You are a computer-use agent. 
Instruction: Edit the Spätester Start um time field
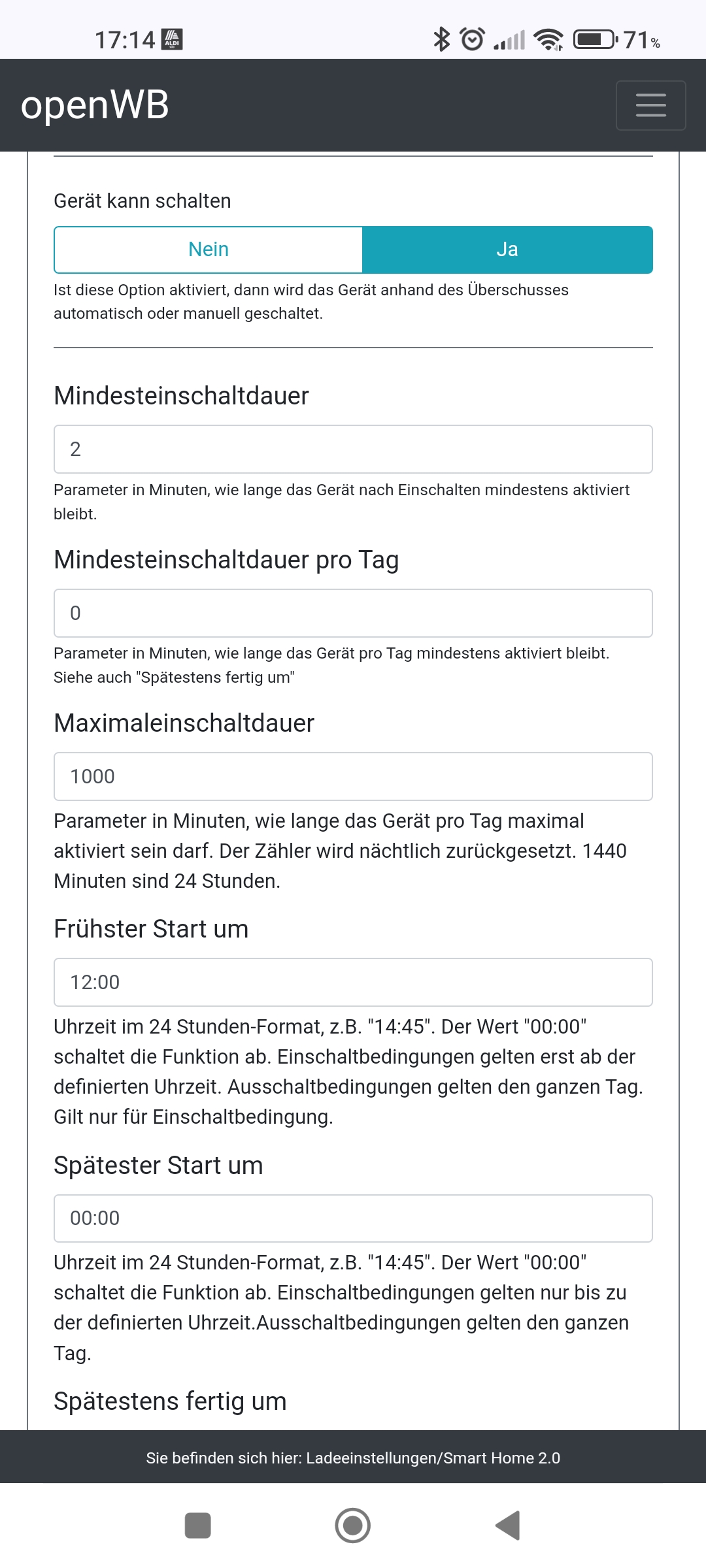353,1218
